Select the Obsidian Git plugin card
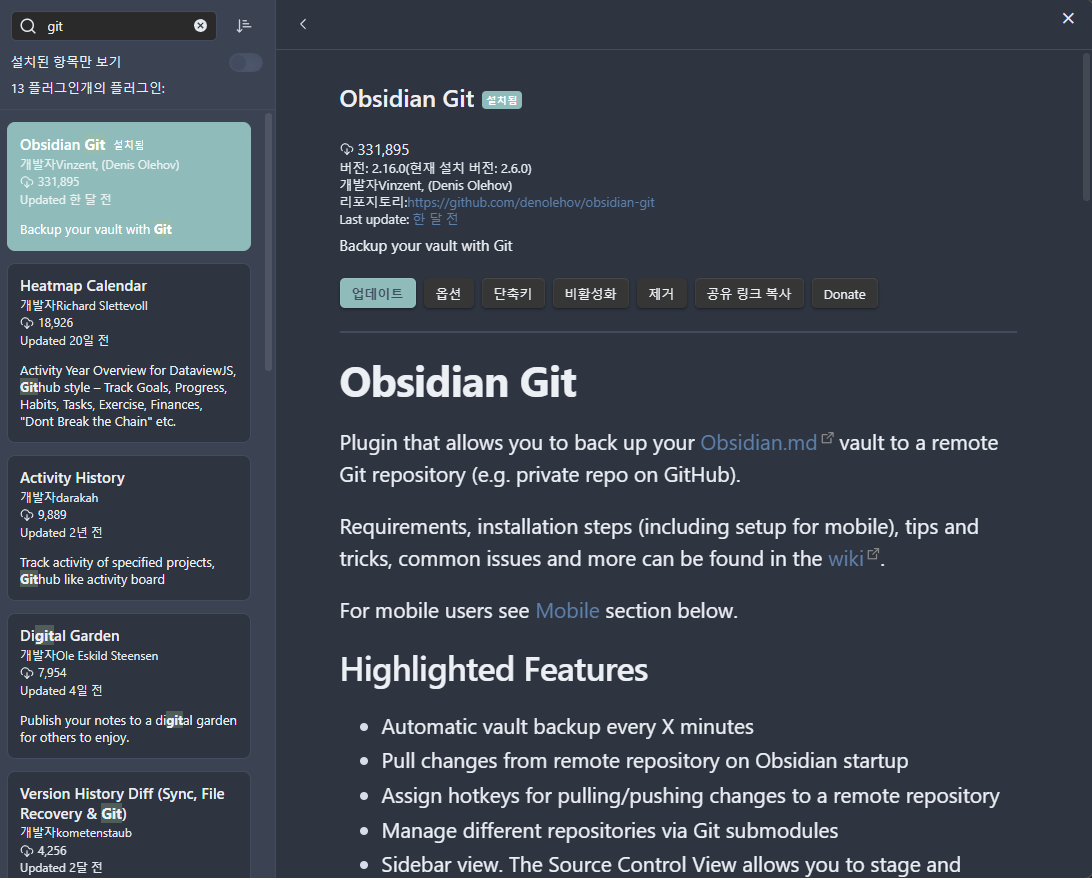 (x=129, y=187)
